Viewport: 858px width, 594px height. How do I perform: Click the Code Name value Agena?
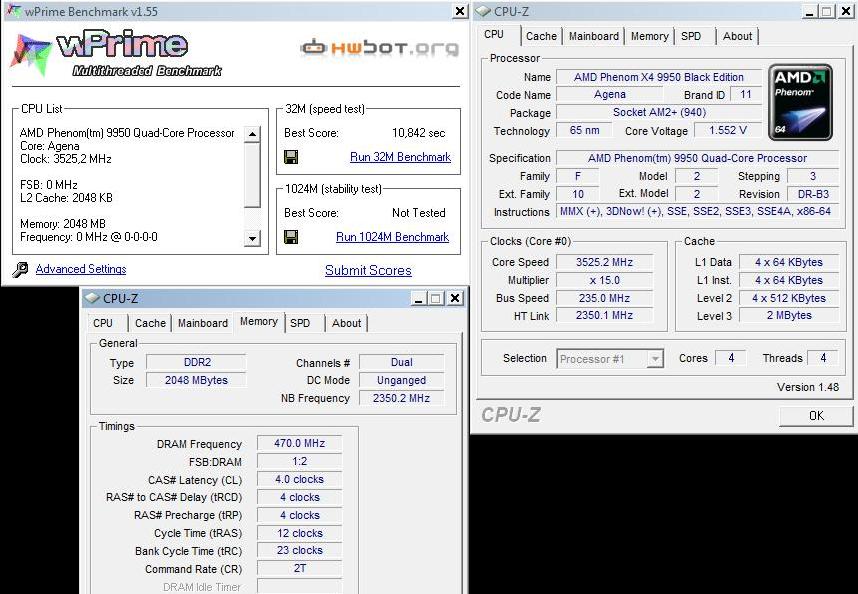(609, 95)
